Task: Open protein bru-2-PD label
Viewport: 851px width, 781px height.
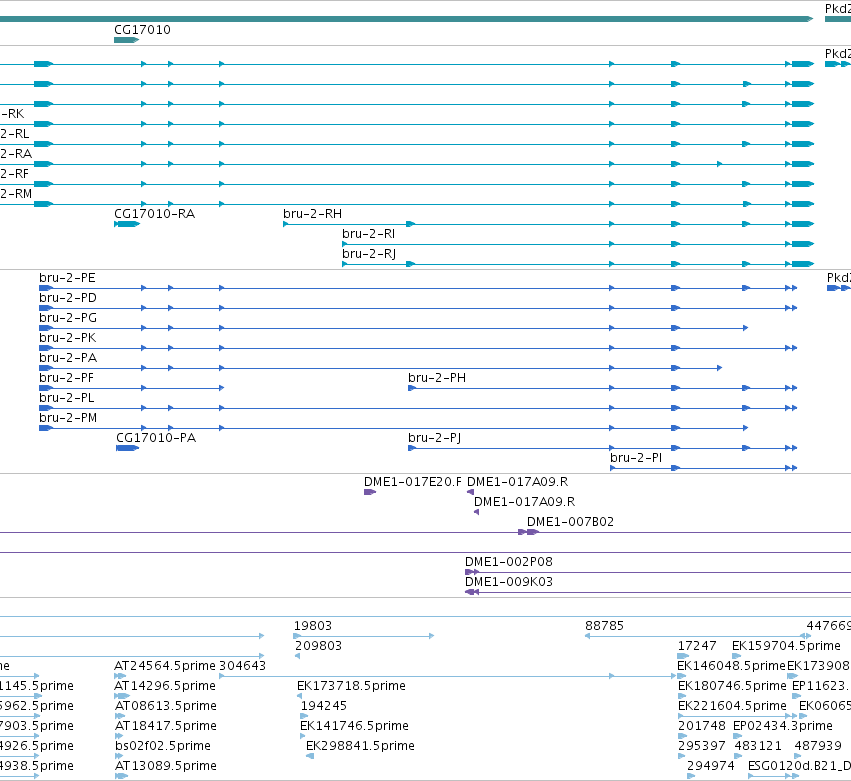Action: [68, 298]
